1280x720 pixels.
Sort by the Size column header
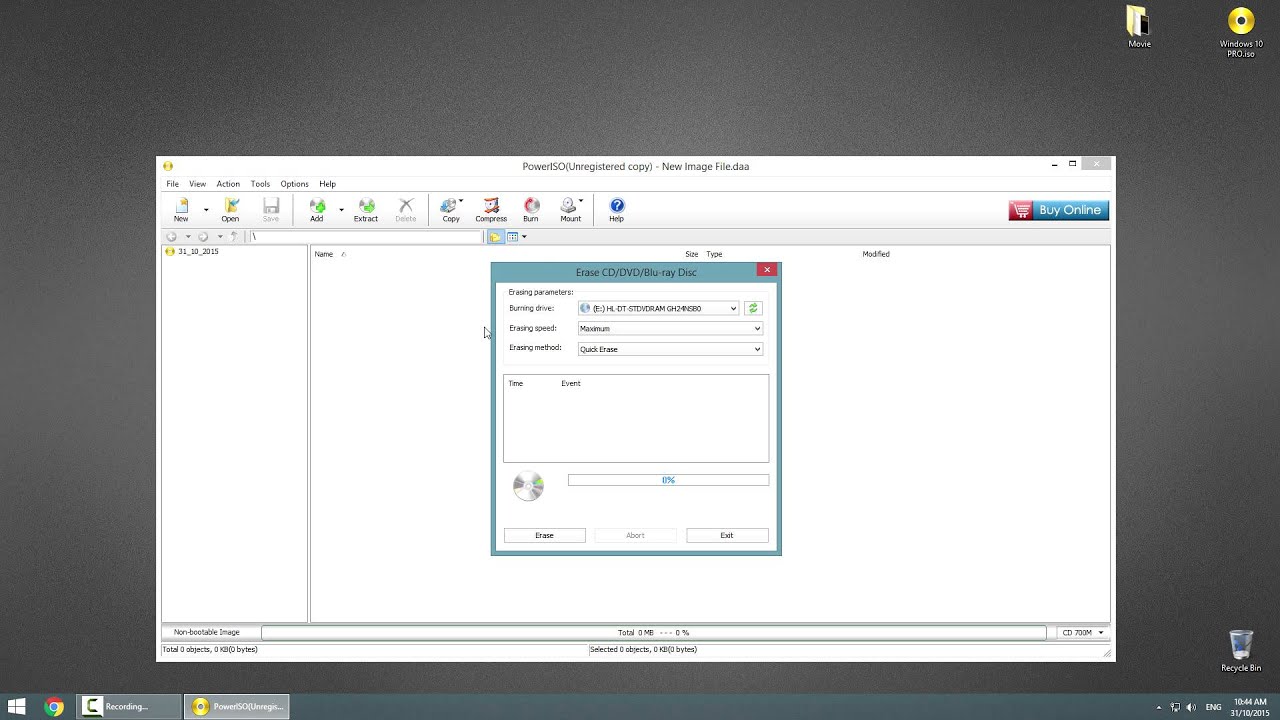point(691,254)
